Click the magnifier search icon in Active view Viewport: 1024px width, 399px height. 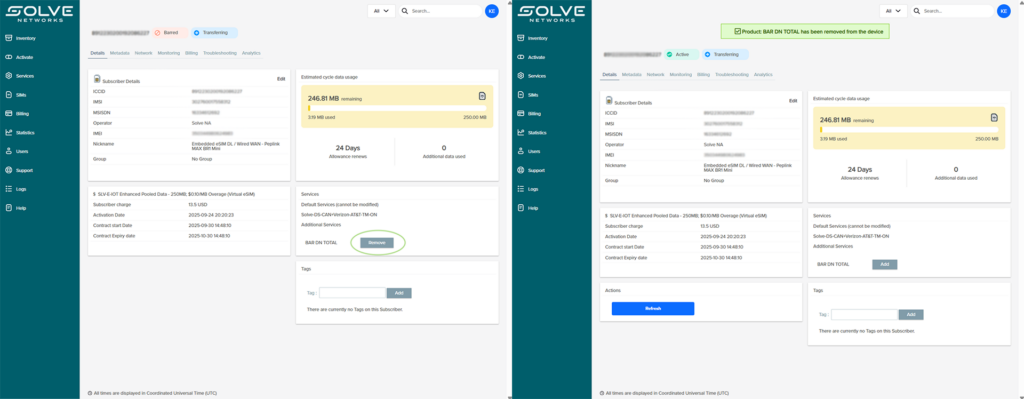918,11
